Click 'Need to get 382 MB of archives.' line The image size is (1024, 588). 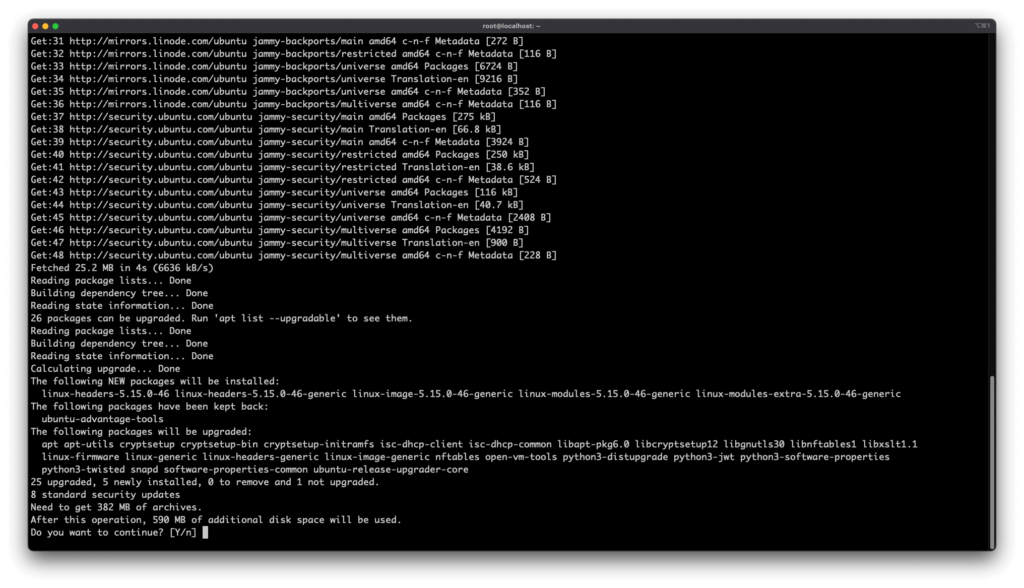point(116,507)
